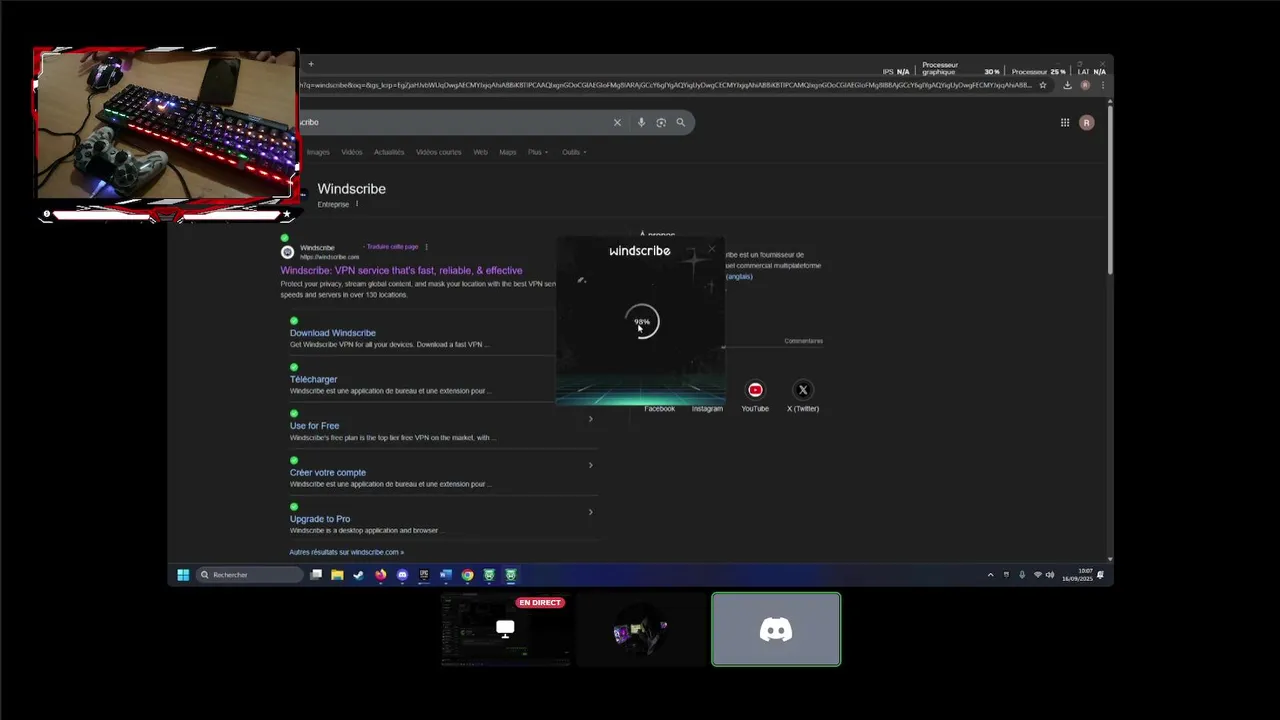
Task: Open File Explorer on the taskbar
Action: [337, 575]
